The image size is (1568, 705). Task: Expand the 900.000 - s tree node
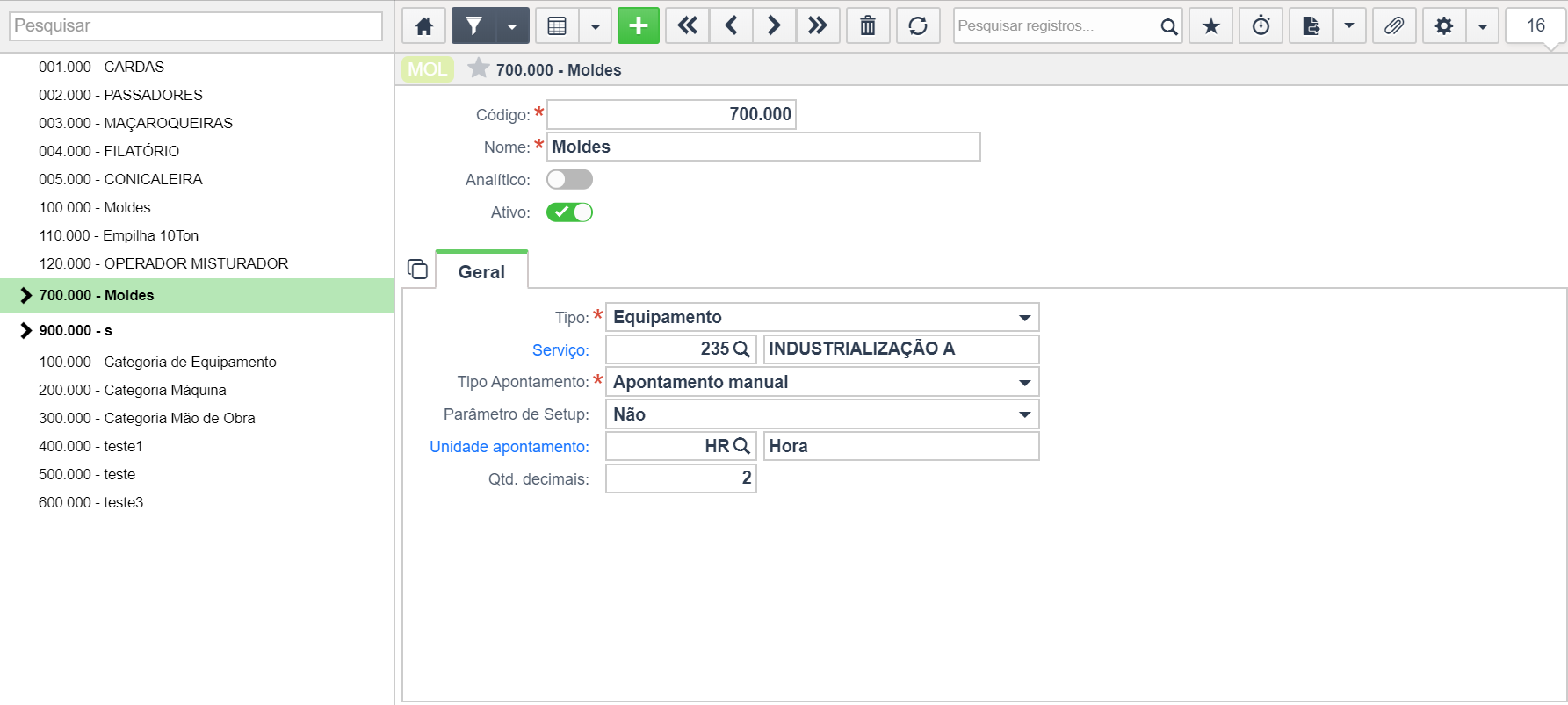tap(25, 331)
